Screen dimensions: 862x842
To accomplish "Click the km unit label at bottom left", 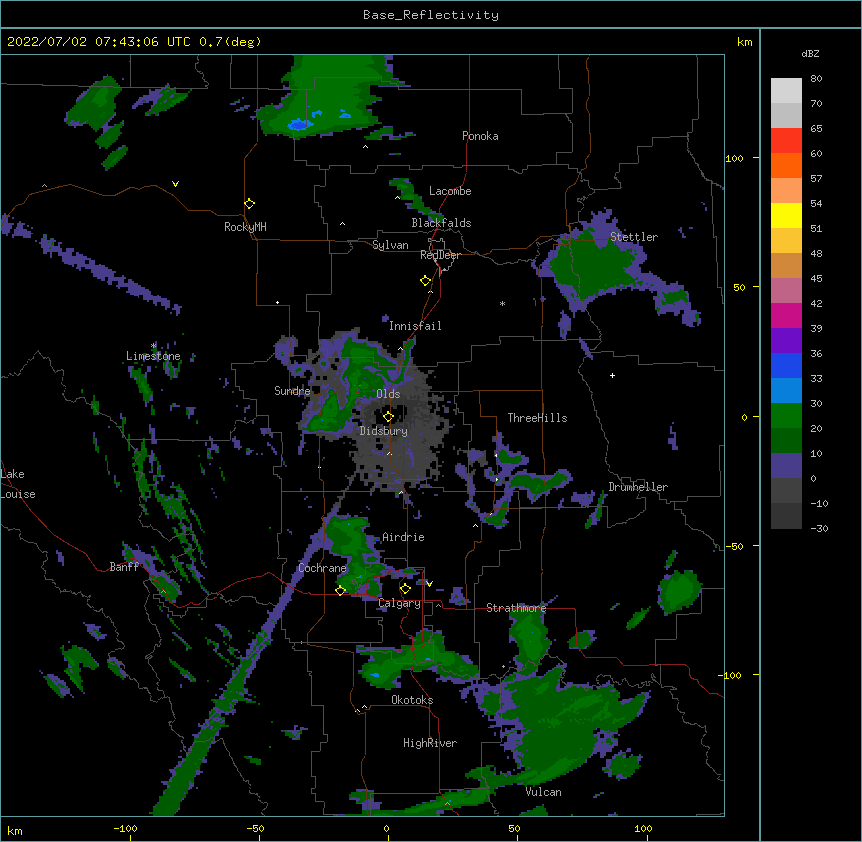I will 15,830.
